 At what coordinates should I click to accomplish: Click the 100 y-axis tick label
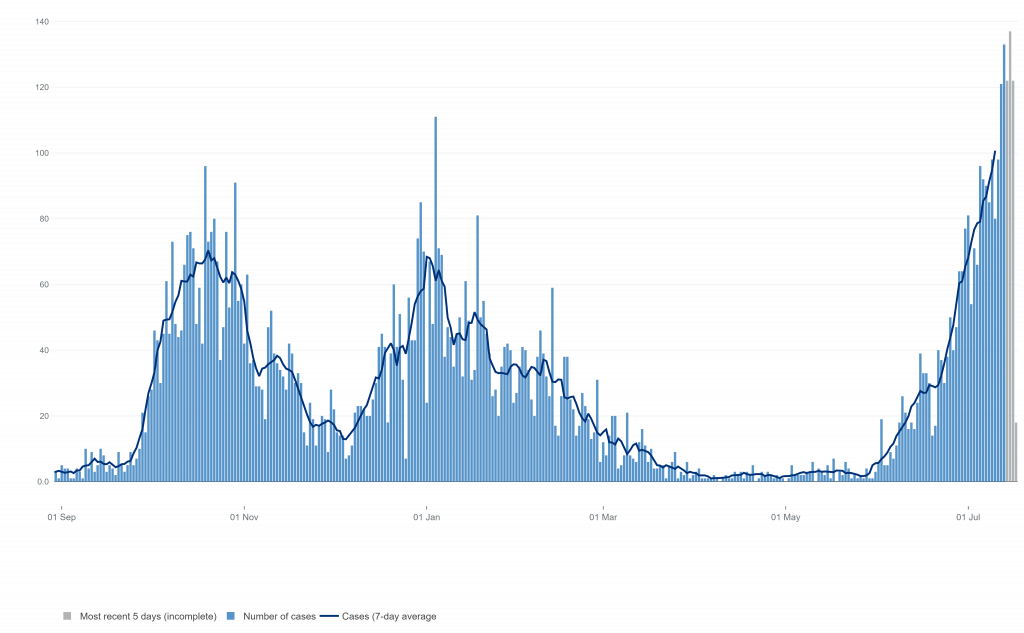click(42, 153)
